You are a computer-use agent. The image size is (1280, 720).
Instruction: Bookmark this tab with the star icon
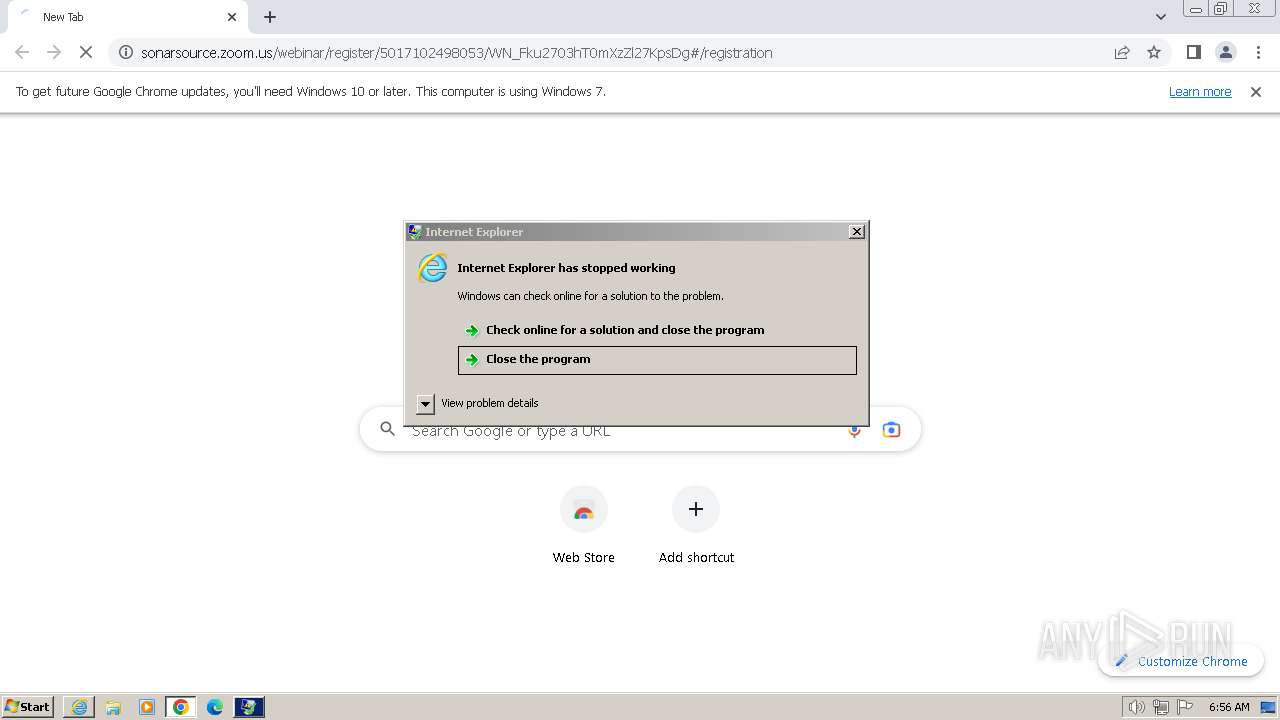[1154, 52]
